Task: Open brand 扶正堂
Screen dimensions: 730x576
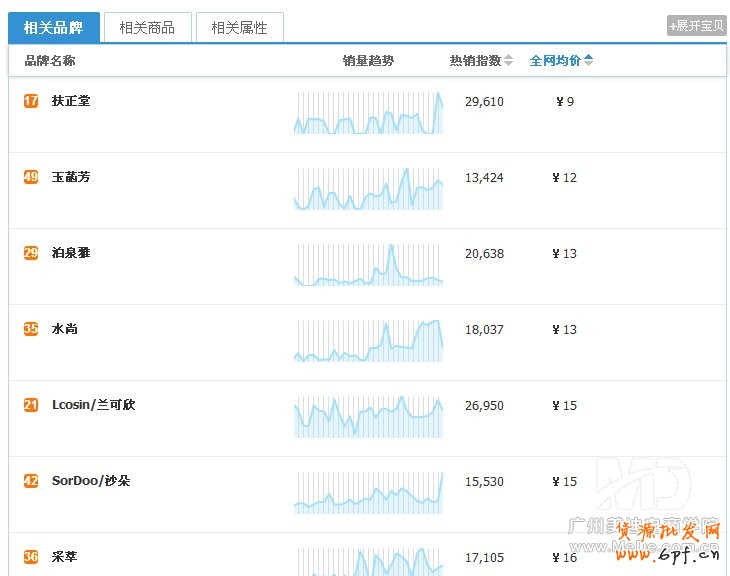Action: tap(71, 101)
